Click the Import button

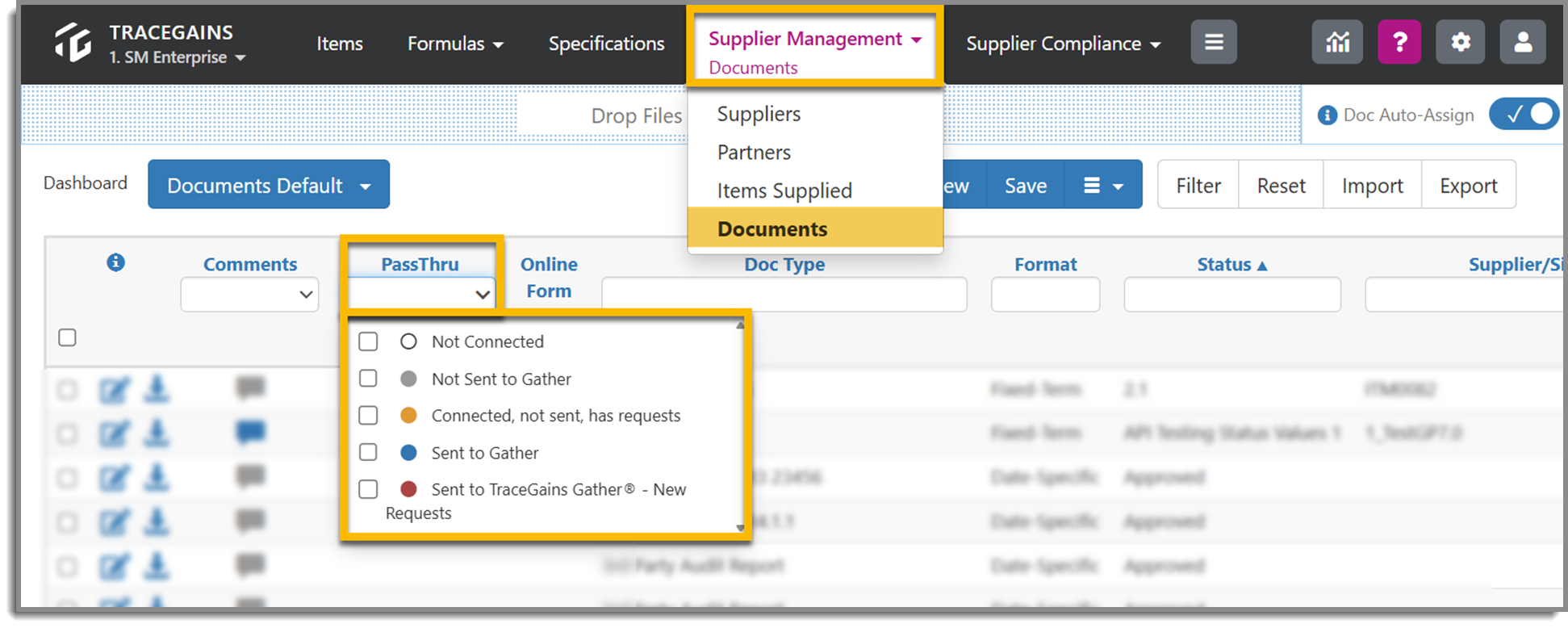point(1372,186)
